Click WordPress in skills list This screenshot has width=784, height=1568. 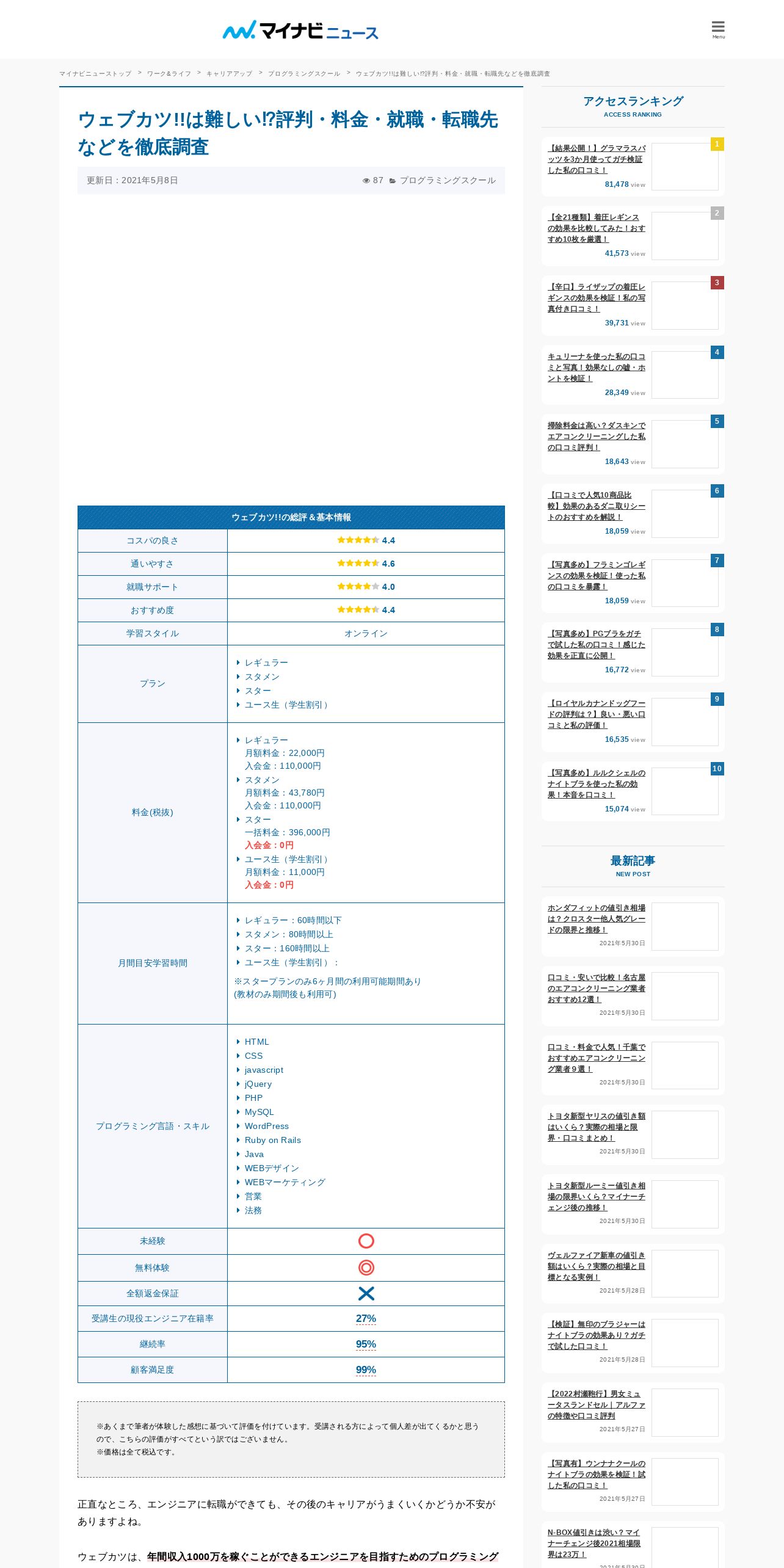pos(267,1127)
